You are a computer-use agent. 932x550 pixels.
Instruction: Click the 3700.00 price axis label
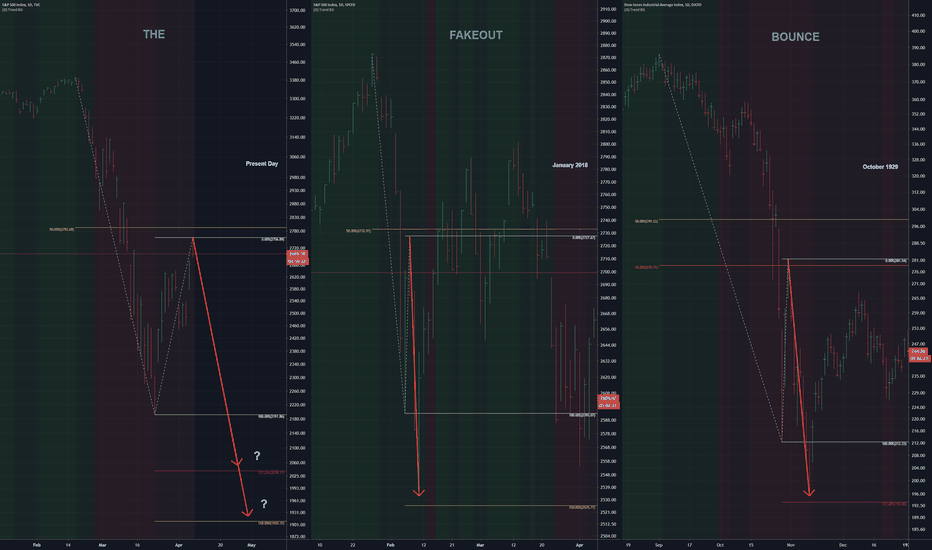pos(297,11)
